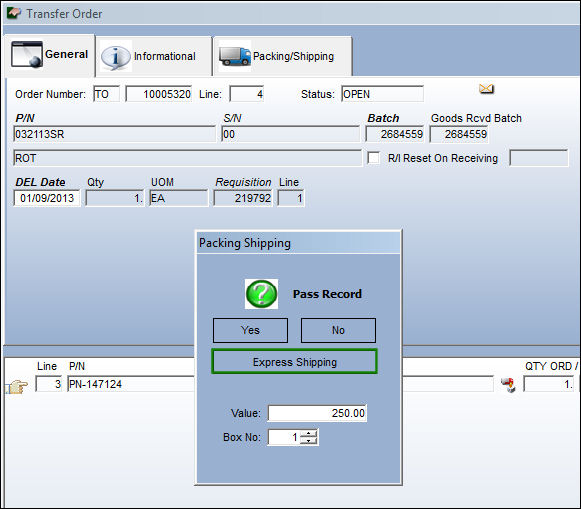Toggle R/I Reset On Receiving checkbox

coord(374,158)
